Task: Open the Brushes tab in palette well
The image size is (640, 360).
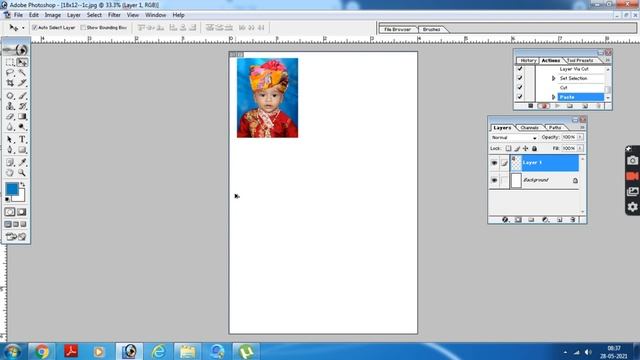Action: 431,29
